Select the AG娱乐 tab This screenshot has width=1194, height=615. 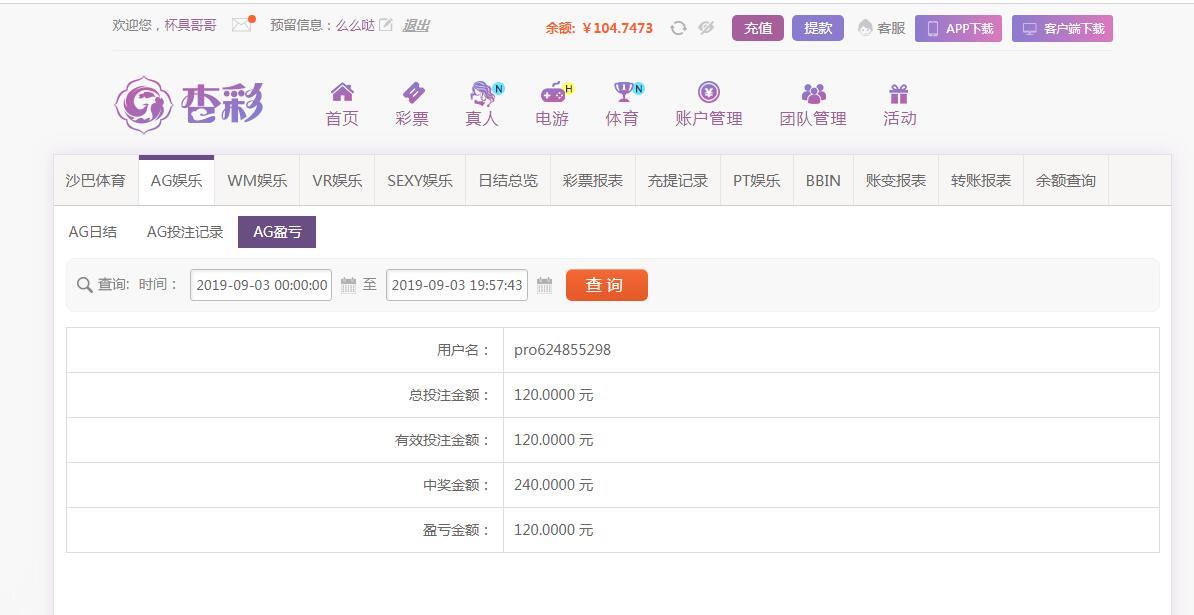(177, 180)
